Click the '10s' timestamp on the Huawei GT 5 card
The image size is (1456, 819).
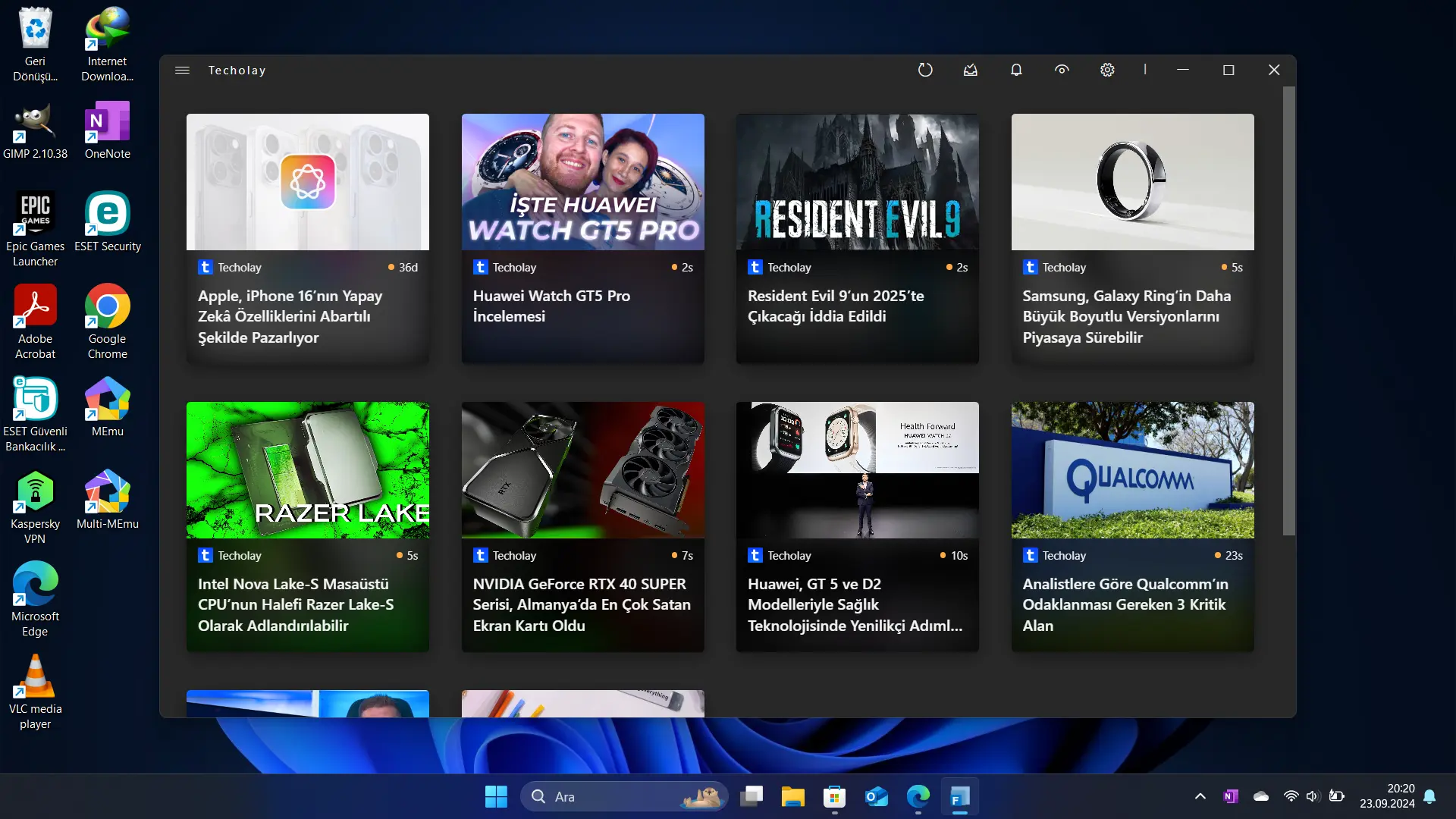959,556
